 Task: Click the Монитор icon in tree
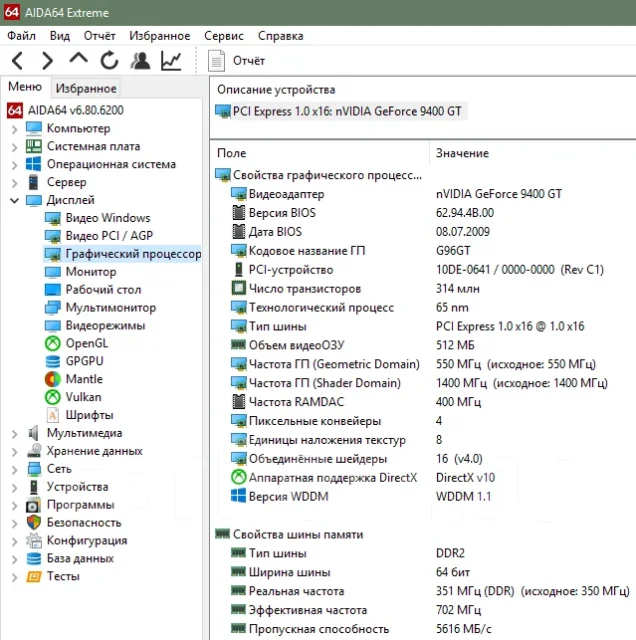click(x=53, y=272)
